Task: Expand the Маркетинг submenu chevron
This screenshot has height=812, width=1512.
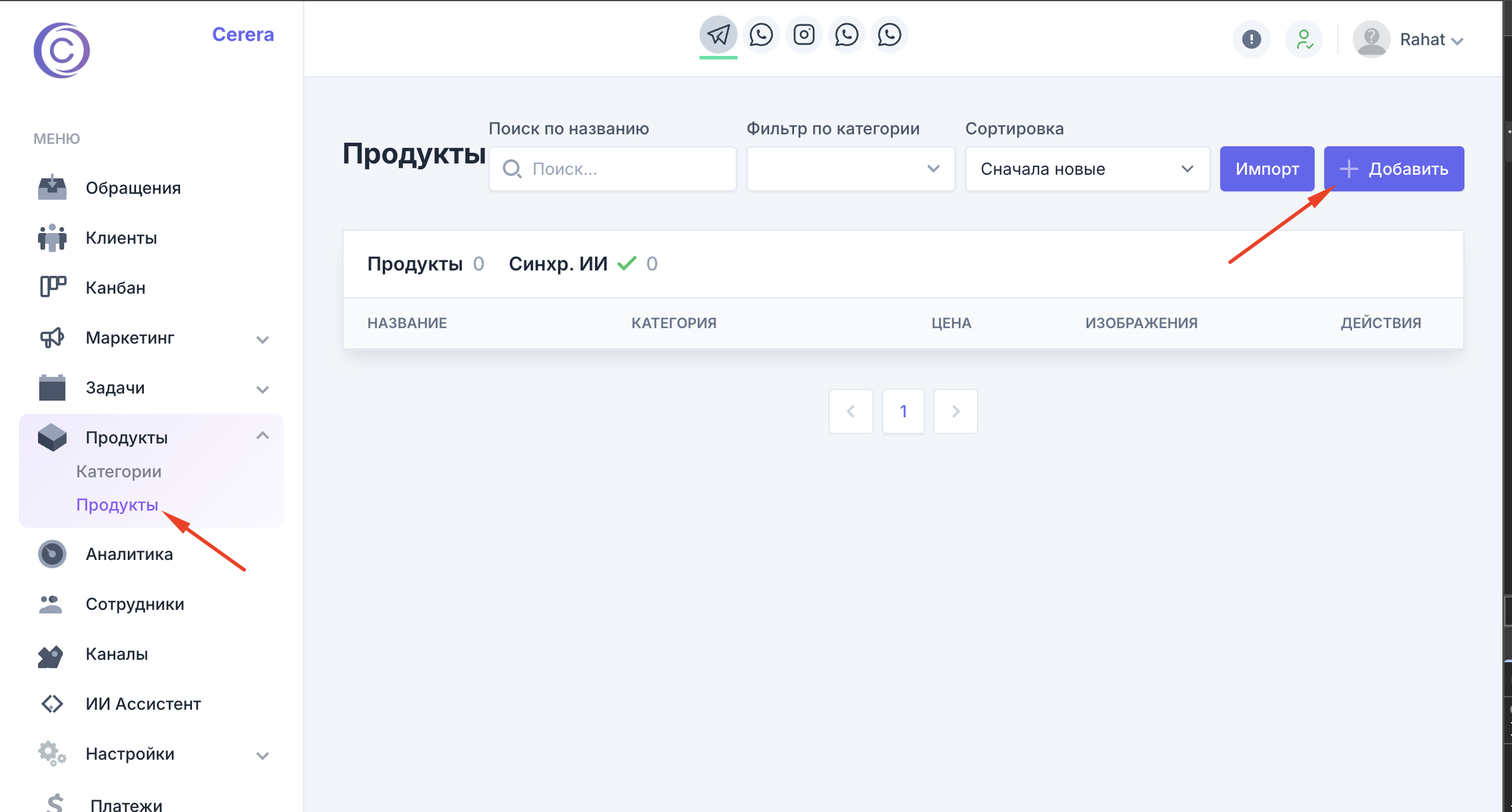Action: point(263,339)
